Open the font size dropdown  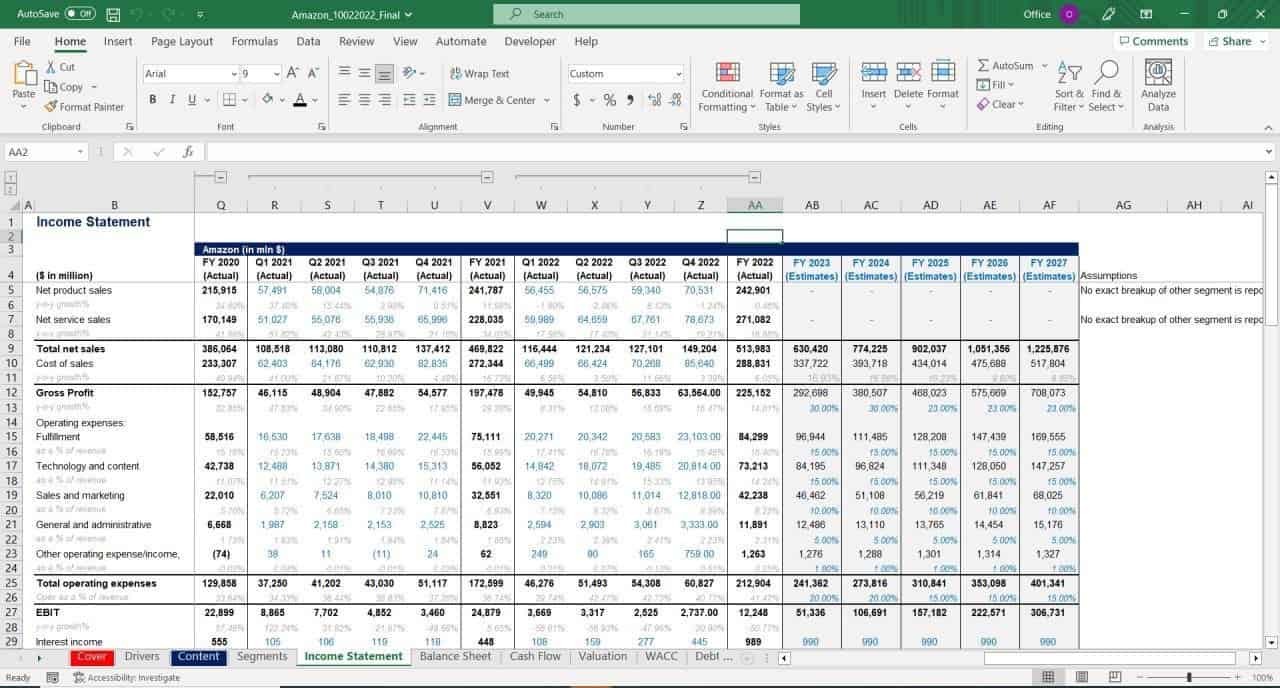tap(276, 73)
